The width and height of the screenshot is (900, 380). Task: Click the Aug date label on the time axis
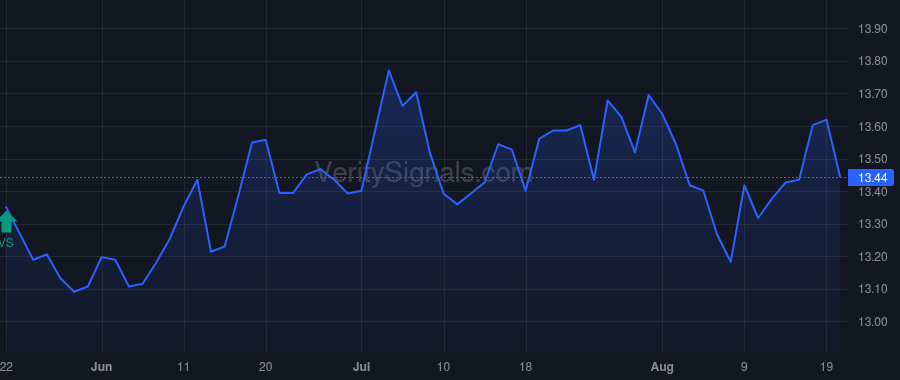662,367
